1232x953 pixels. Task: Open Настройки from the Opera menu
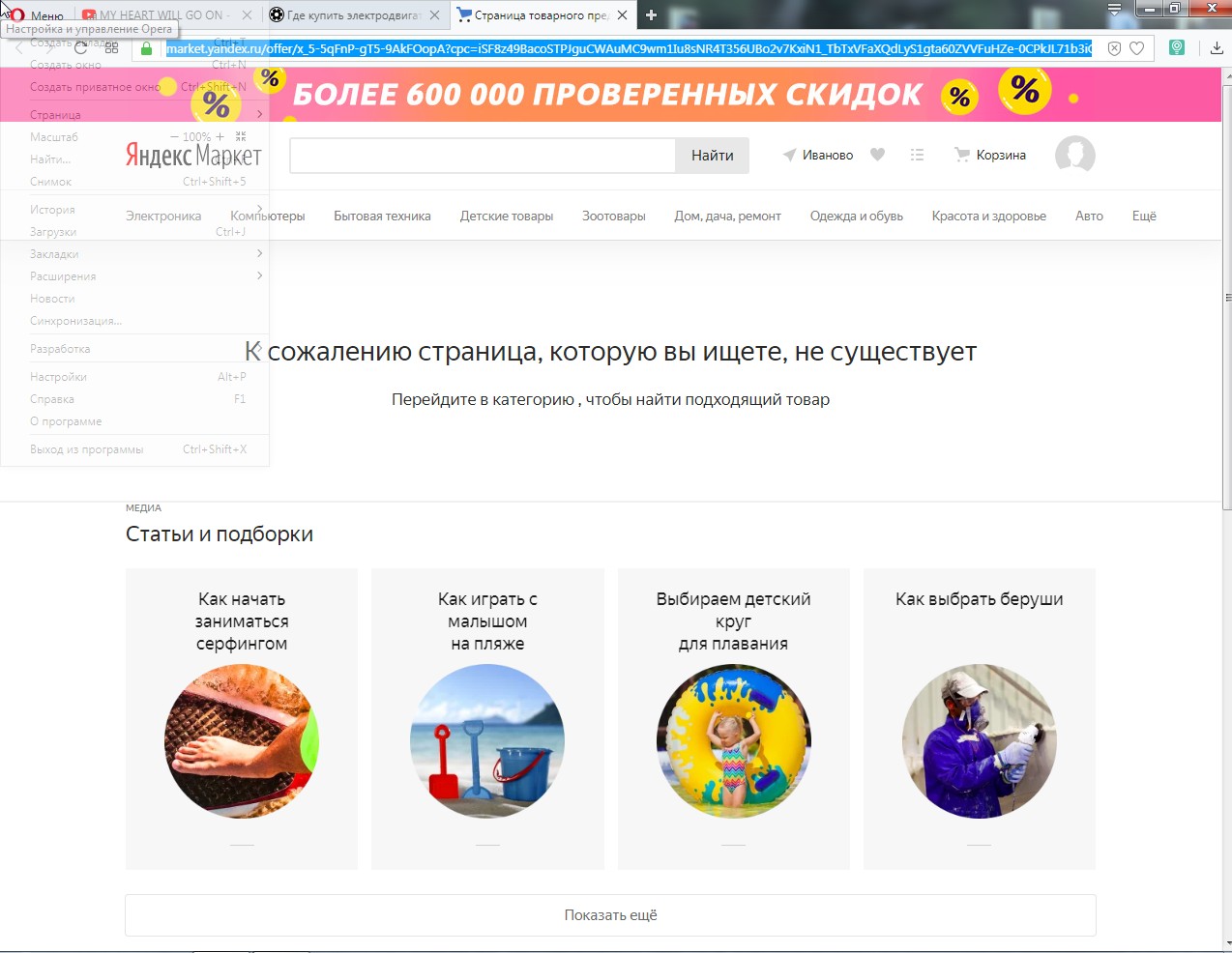tap(134, 377)
